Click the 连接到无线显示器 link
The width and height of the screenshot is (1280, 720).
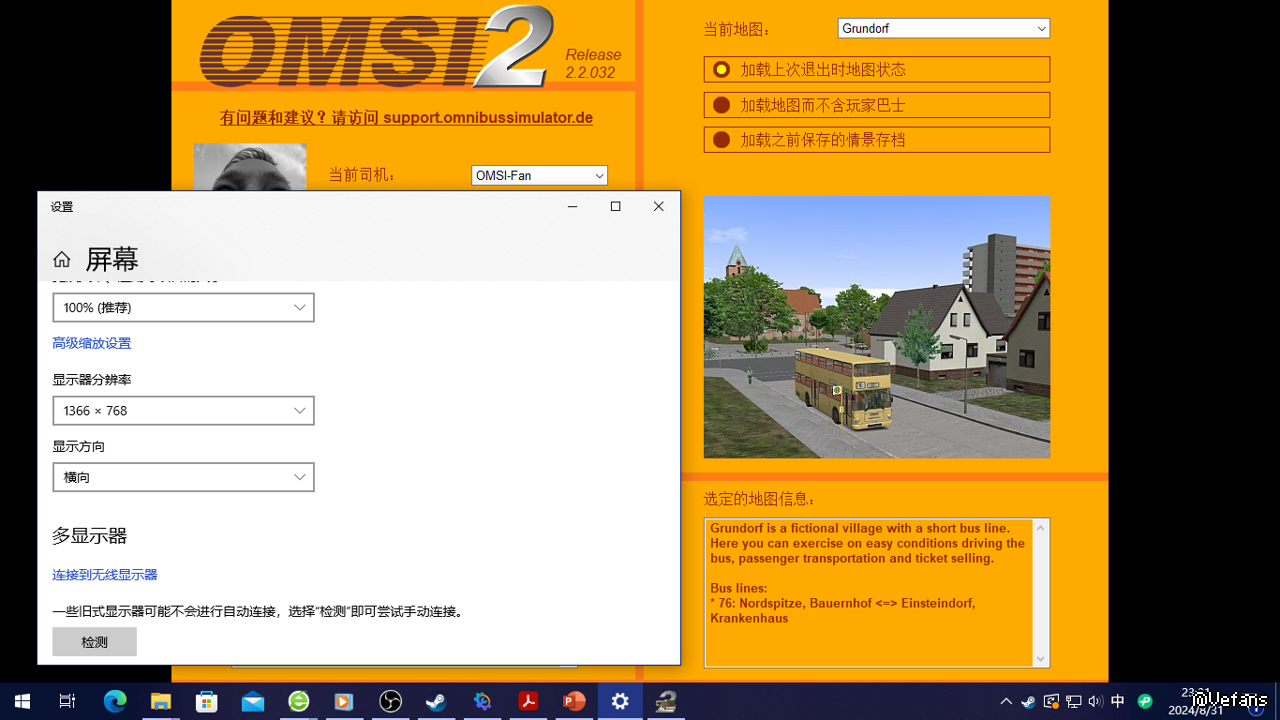pos(105,575)
